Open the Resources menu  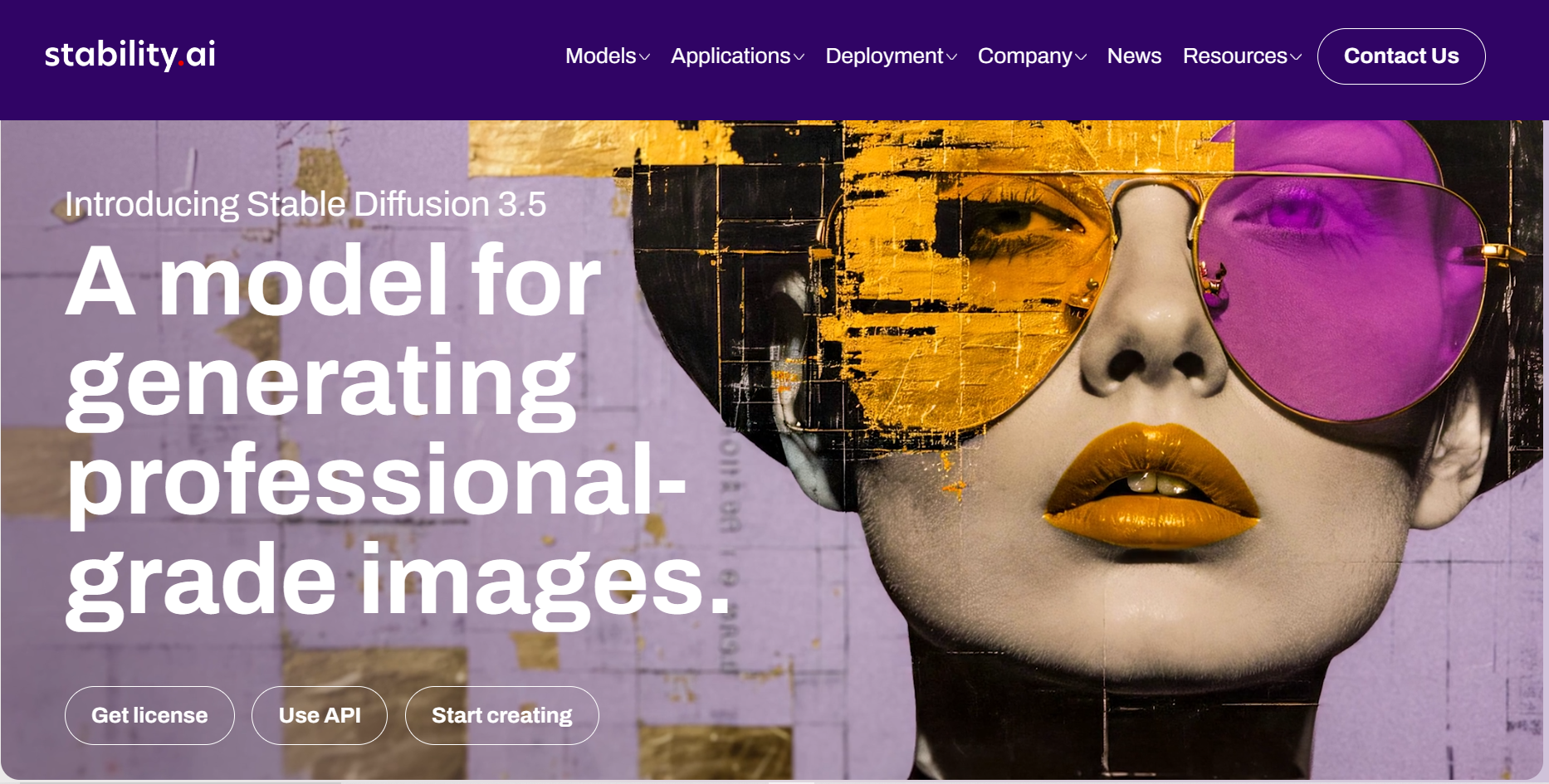pyautogui.click(x=1242, y=56)
